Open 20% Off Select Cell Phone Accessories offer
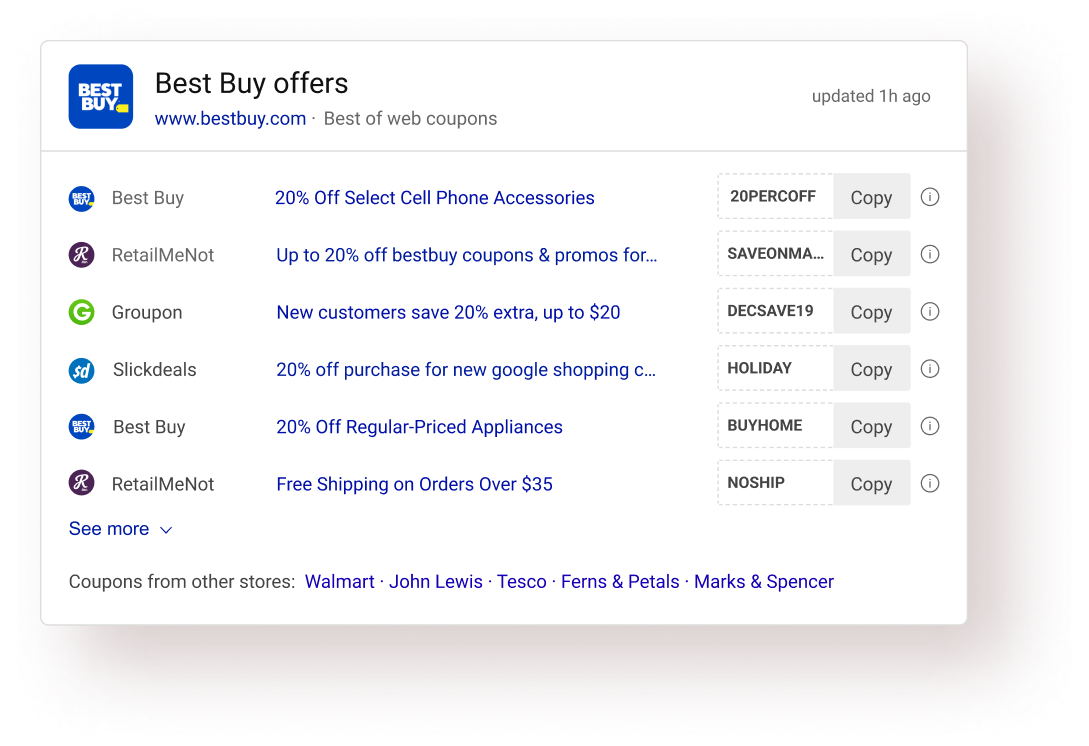Viewport: 1089px width, 746px height. point(434,198)
